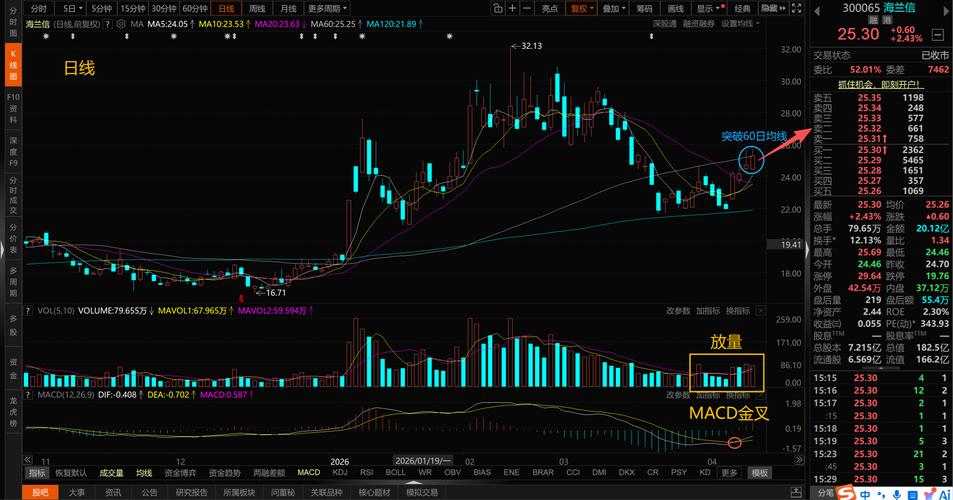Click the question mark help next to 海兰信
The image size is (953, 500).
tap(108, 24)
